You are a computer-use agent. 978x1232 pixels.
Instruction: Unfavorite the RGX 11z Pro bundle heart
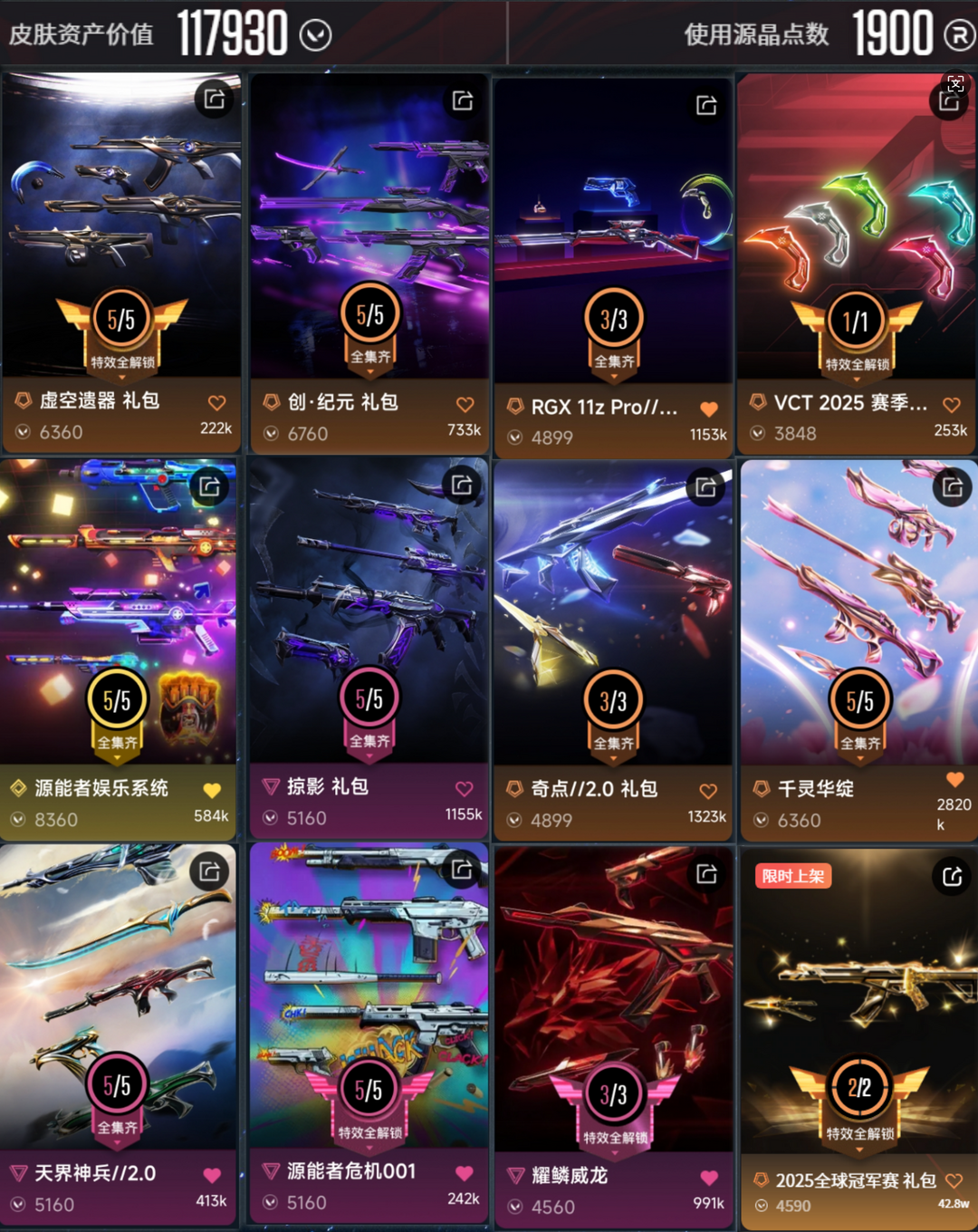pyautogui.click(x=709, y=408)
